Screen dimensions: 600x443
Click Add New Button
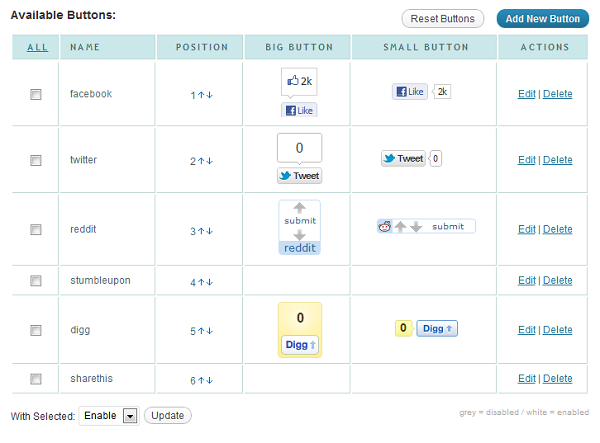tap(543, 19)
